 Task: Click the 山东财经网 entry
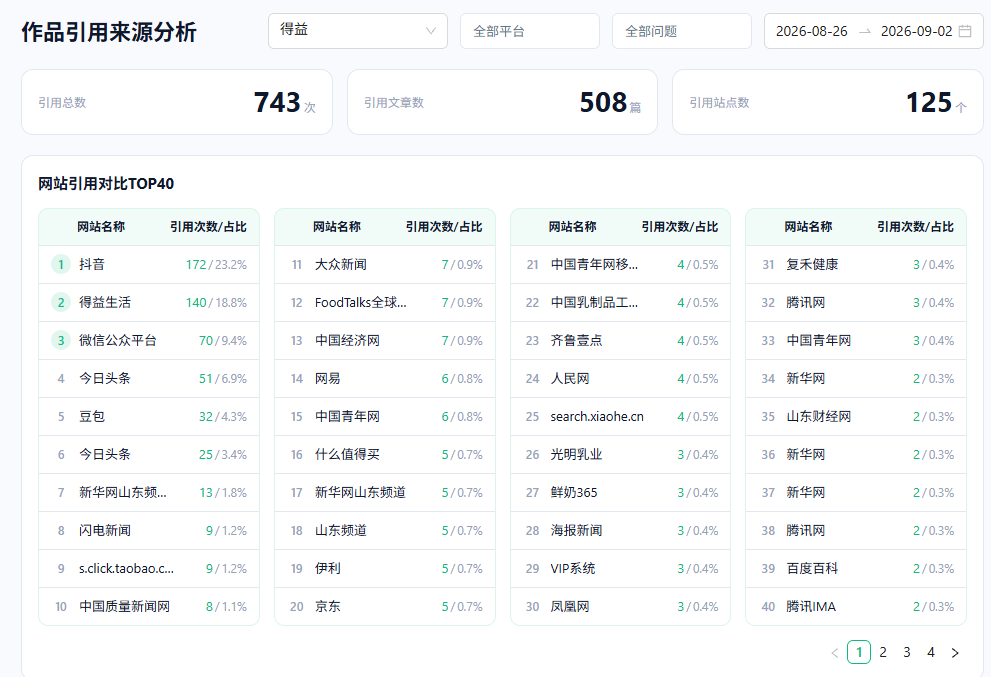pyautogui.click(x=818, y=417)
